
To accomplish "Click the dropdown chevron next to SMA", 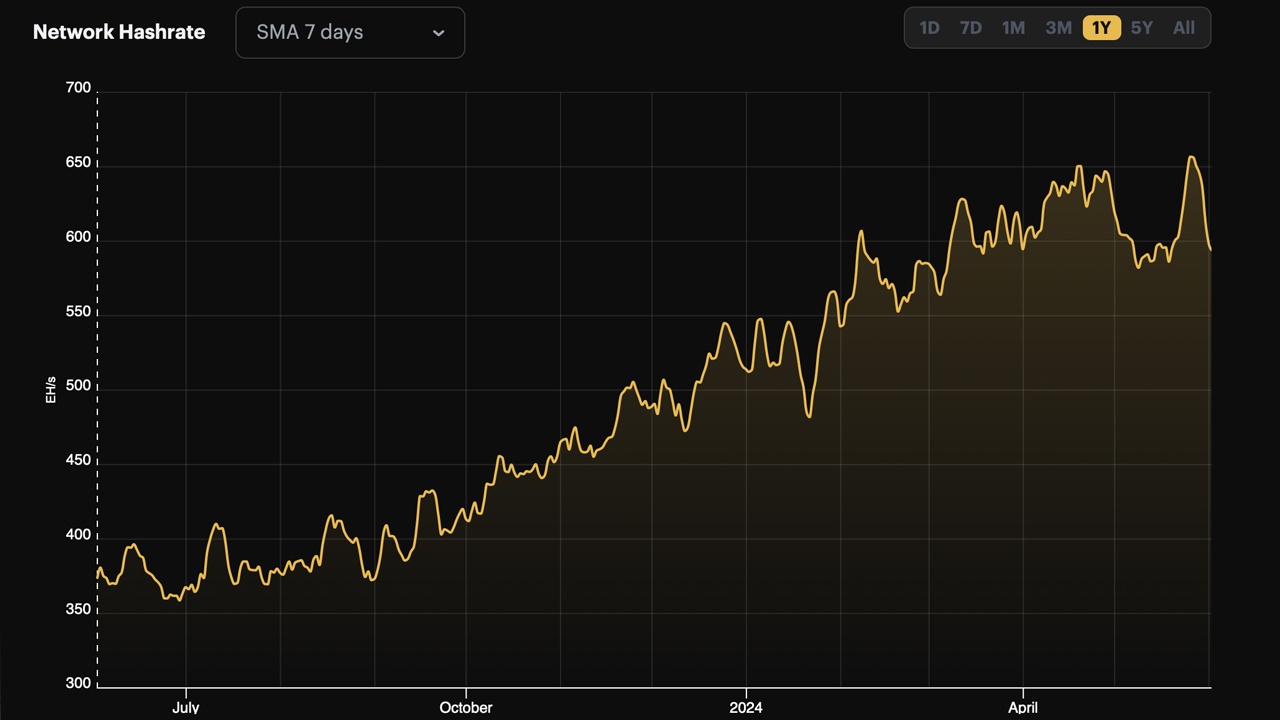I will click(x=438, y=32).
